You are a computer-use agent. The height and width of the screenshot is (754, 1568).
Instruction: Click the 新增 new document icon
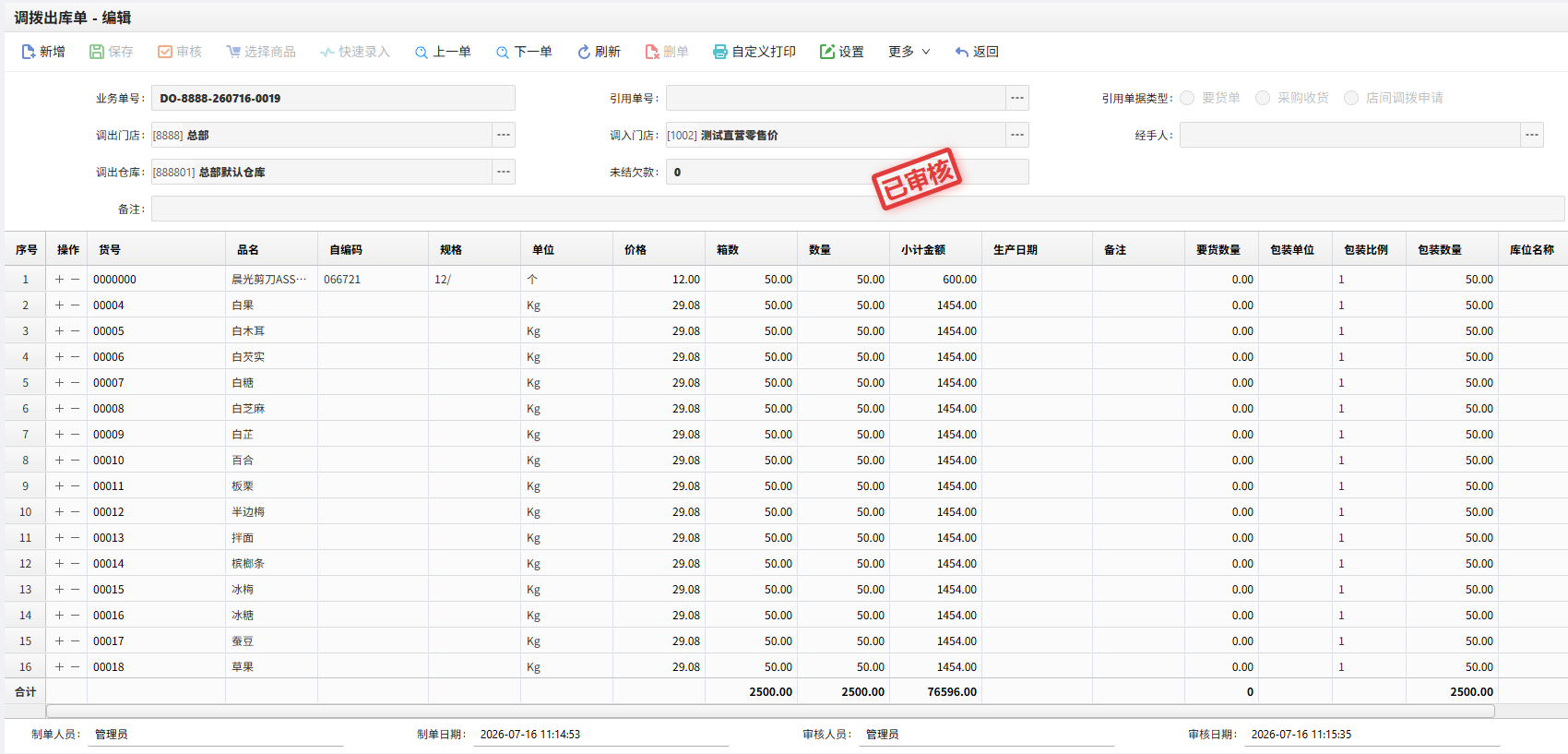click(29, 52)
